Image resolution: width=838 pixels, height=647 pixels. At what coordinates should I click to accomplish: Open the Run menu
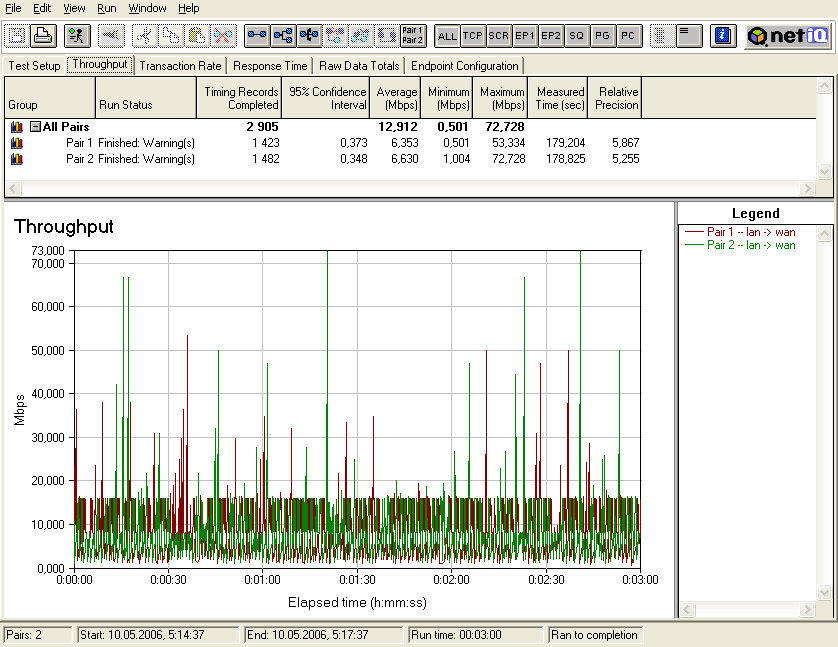106,8
